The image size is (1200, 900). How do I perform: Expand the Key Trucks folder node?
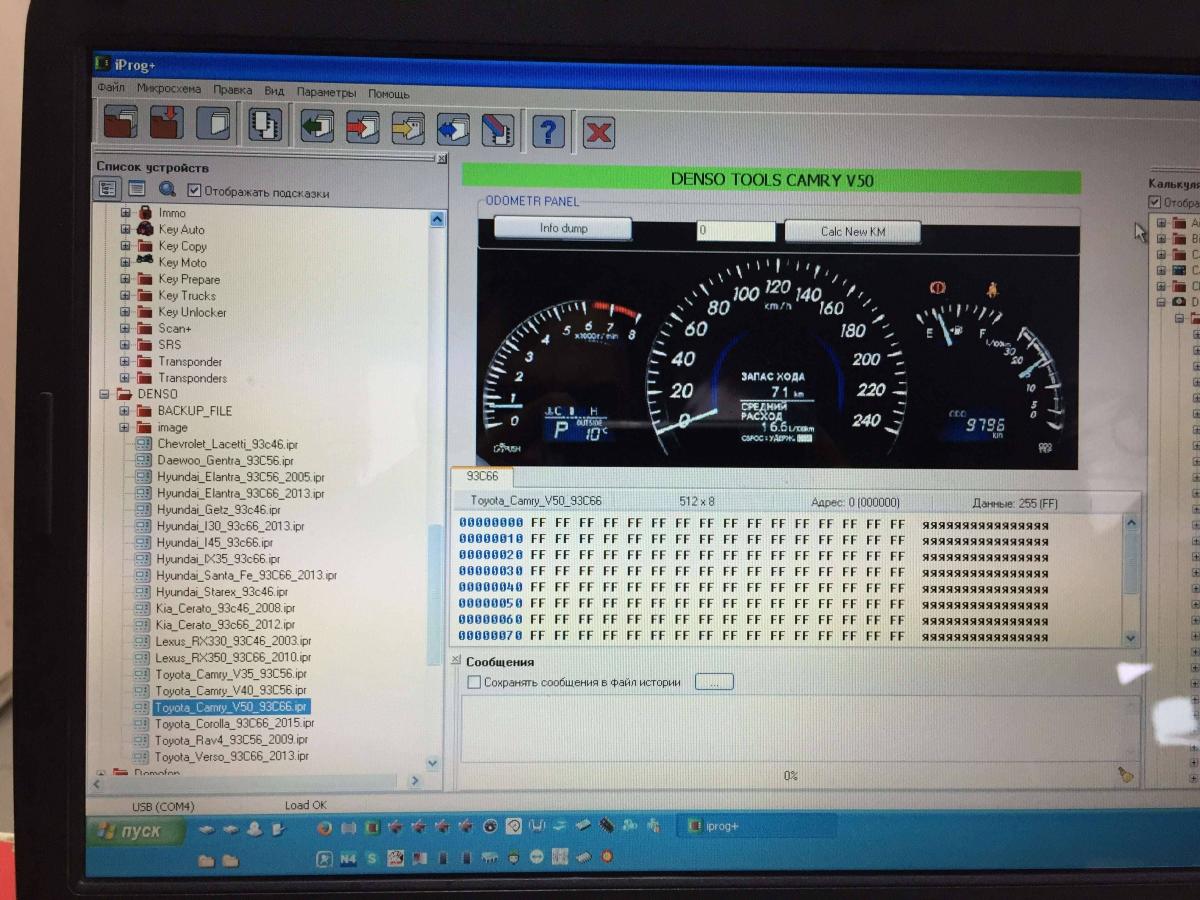click(x=125, y=295)
